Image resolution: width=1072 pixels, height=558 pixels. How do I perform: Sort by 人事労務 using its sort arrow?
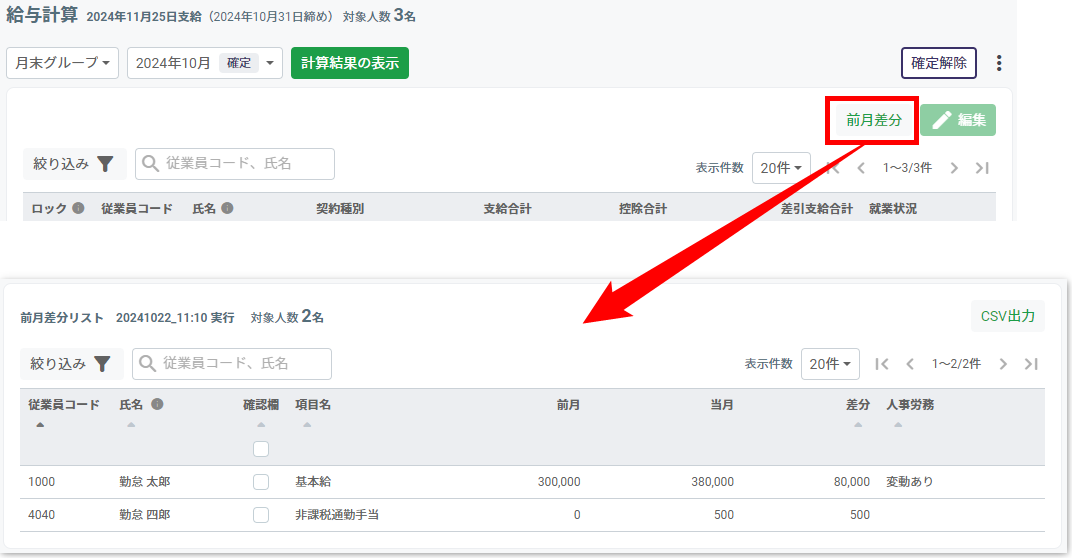pos(898,425)
